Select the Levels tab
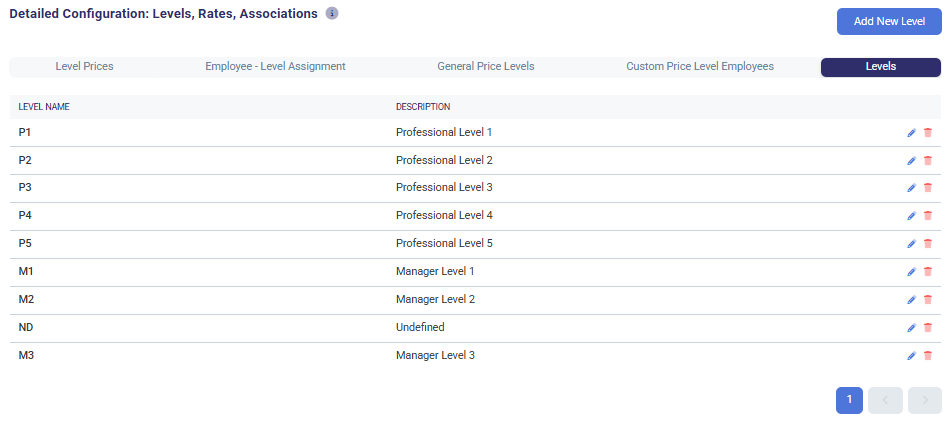951x423 pixels. pyautogui.click(x=880, y=67)
